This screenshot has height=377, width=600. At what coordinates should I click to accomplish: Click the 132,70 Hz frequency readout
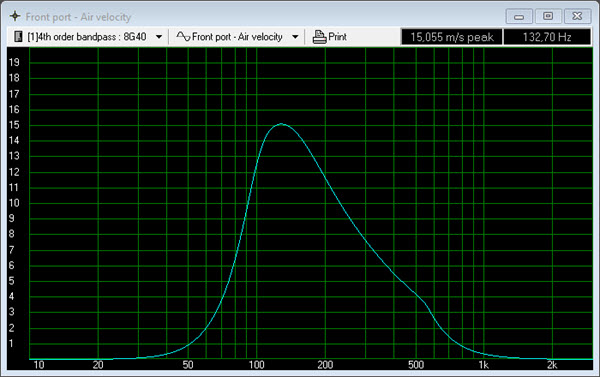click(547, 37)
